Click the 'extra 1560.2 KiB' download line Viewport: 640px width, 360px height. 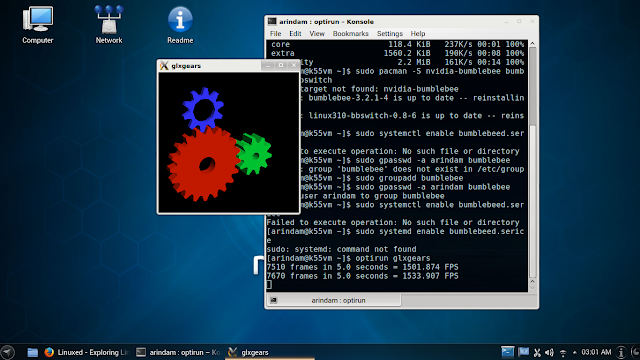(397, 53)
